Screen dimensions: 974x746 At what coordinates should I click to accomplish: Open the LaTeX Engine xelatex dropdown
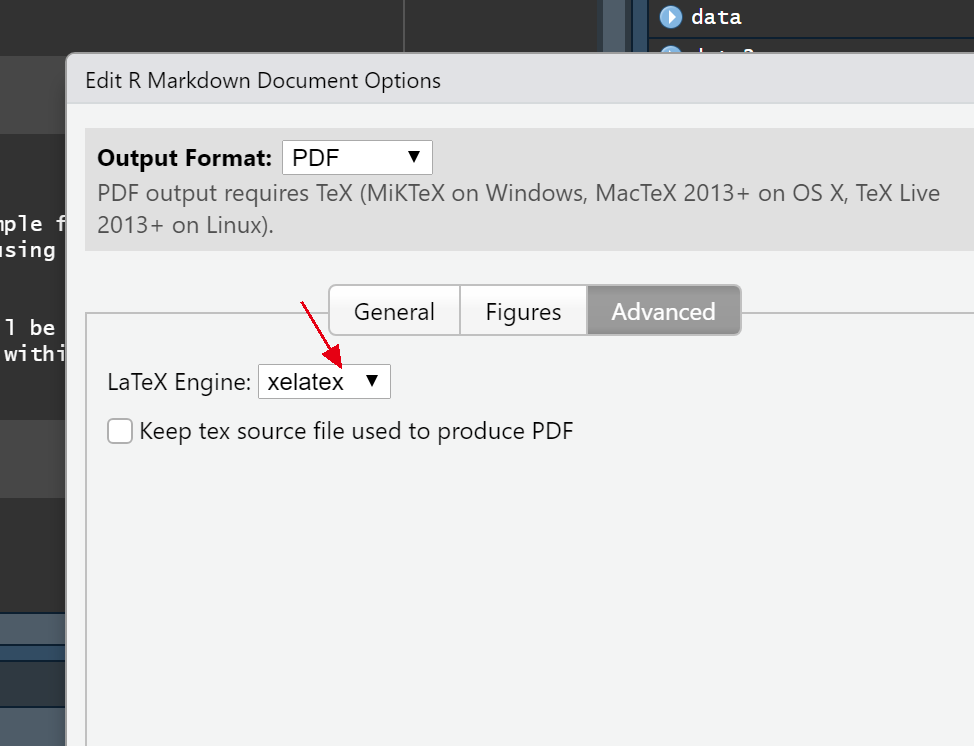click(x=324, y=382)
